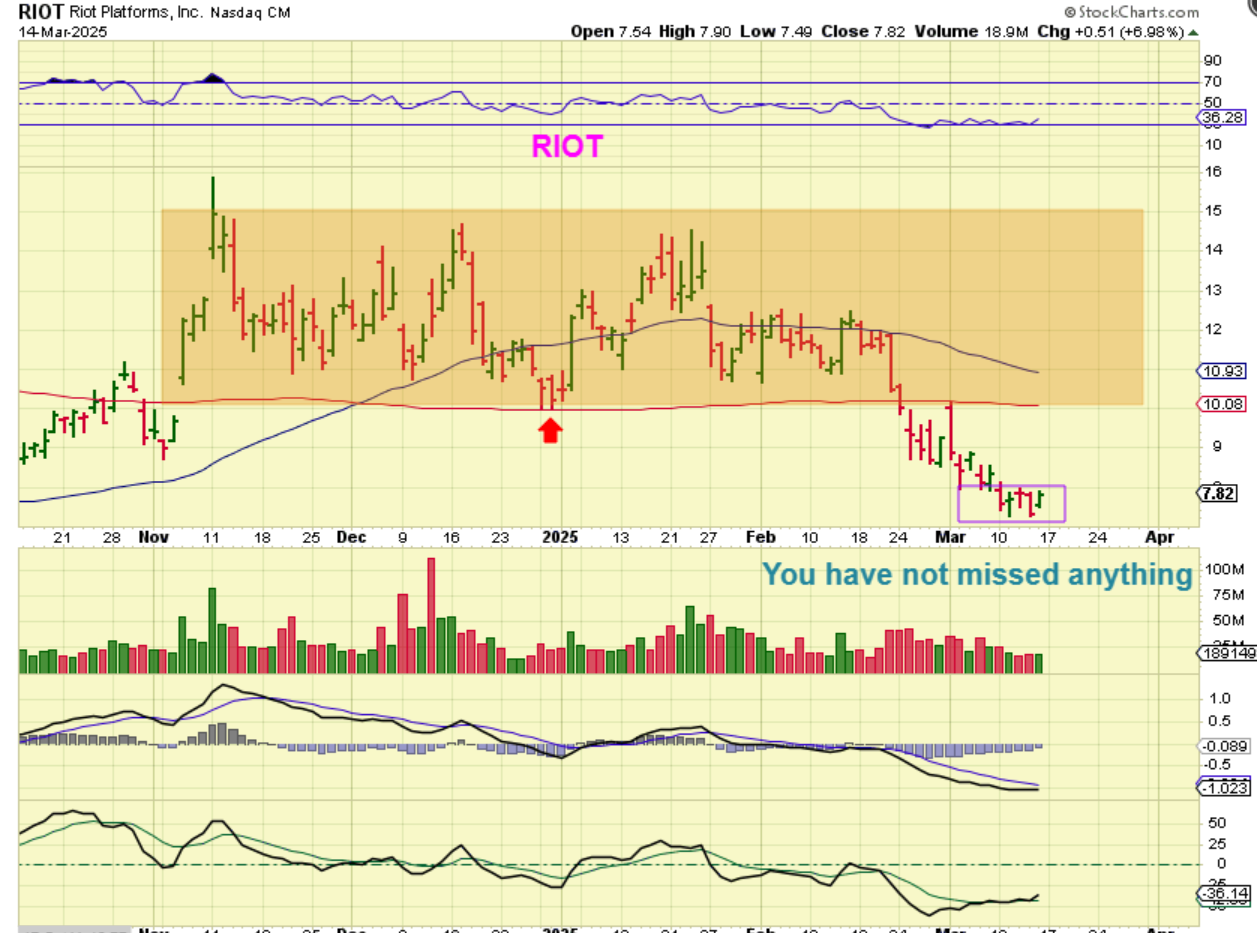
Task: Click the bold RIOT ticker symbol in header
Action: click(42, 13)
